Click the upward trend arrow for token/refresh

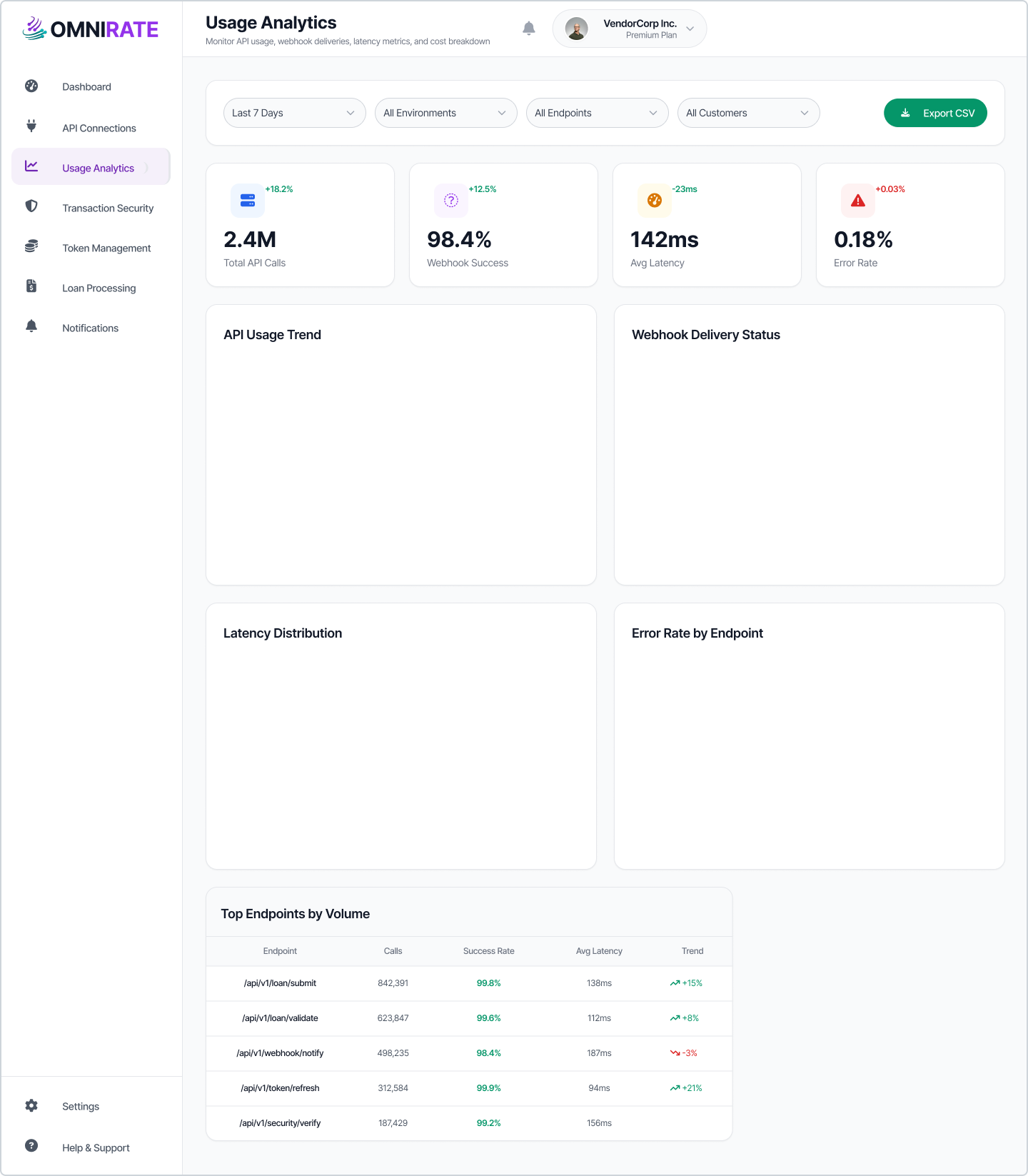pos(675,1088)
